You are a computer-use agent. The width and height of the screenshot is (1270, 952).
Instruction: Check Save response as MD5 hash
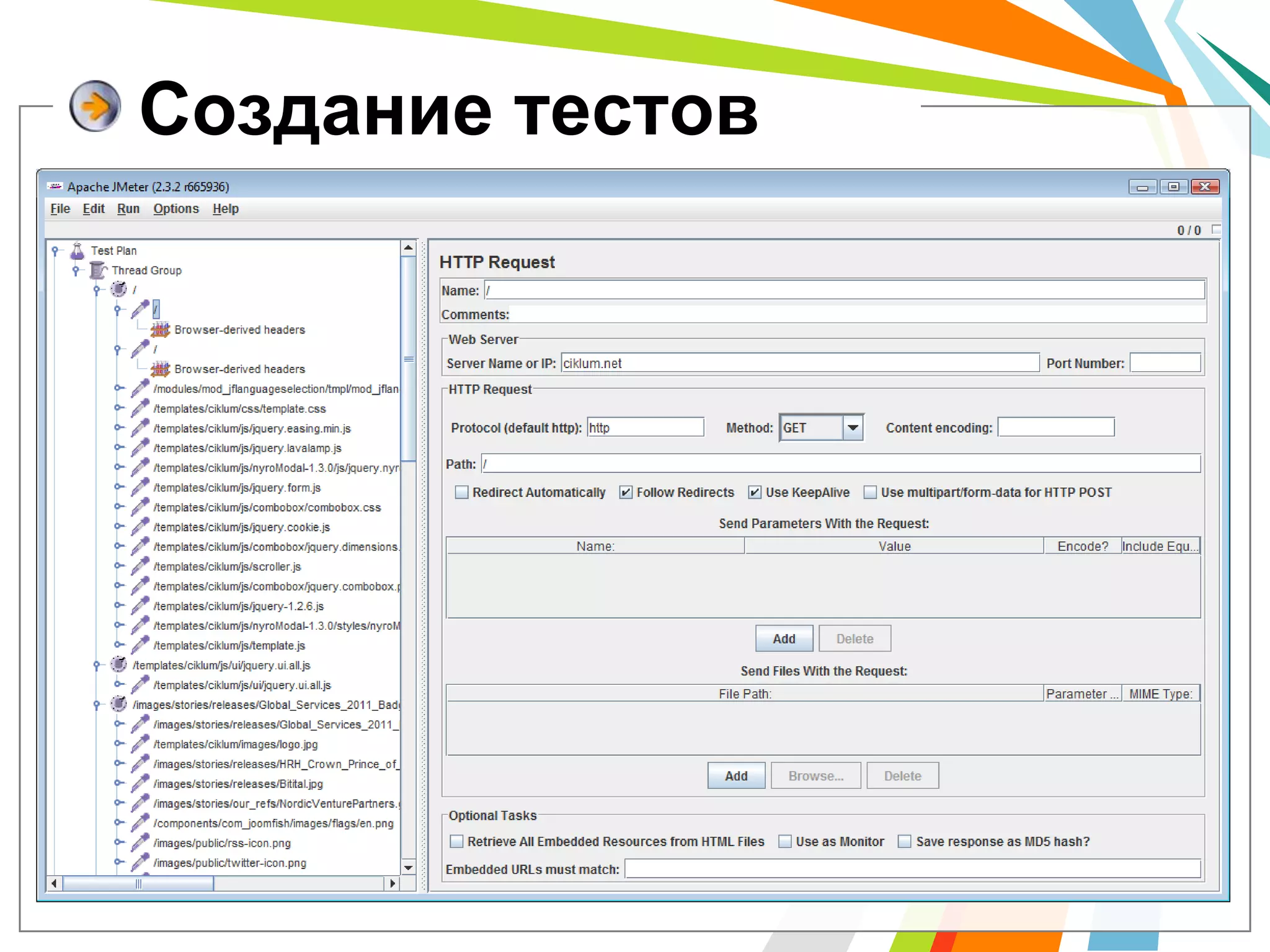point(905,841)
